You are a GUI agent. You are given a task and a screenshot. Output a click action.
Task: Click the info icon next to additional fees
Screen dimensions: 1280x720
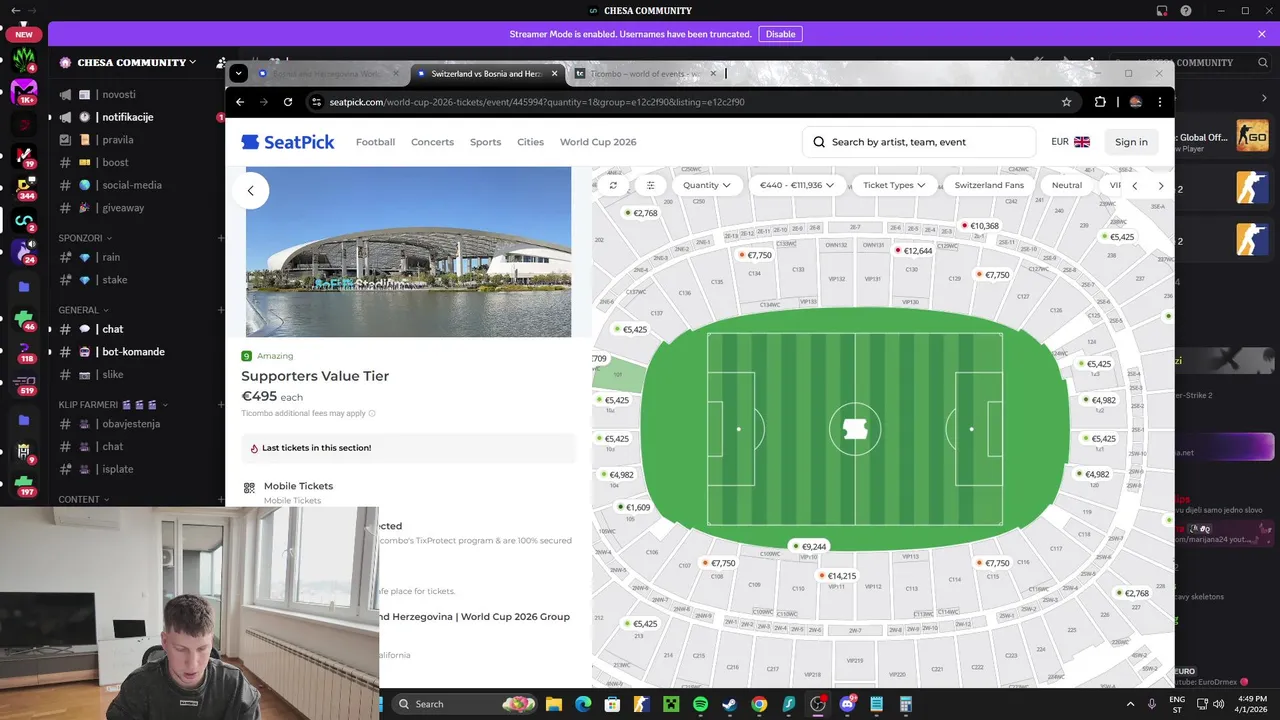point(372,413)
